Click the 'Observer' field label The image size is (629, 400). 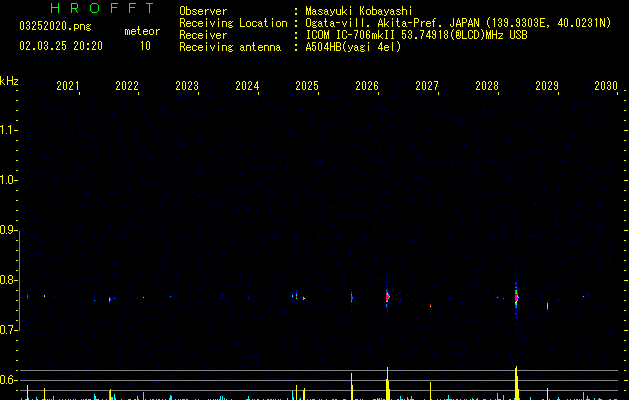click(x=203, y=11)
